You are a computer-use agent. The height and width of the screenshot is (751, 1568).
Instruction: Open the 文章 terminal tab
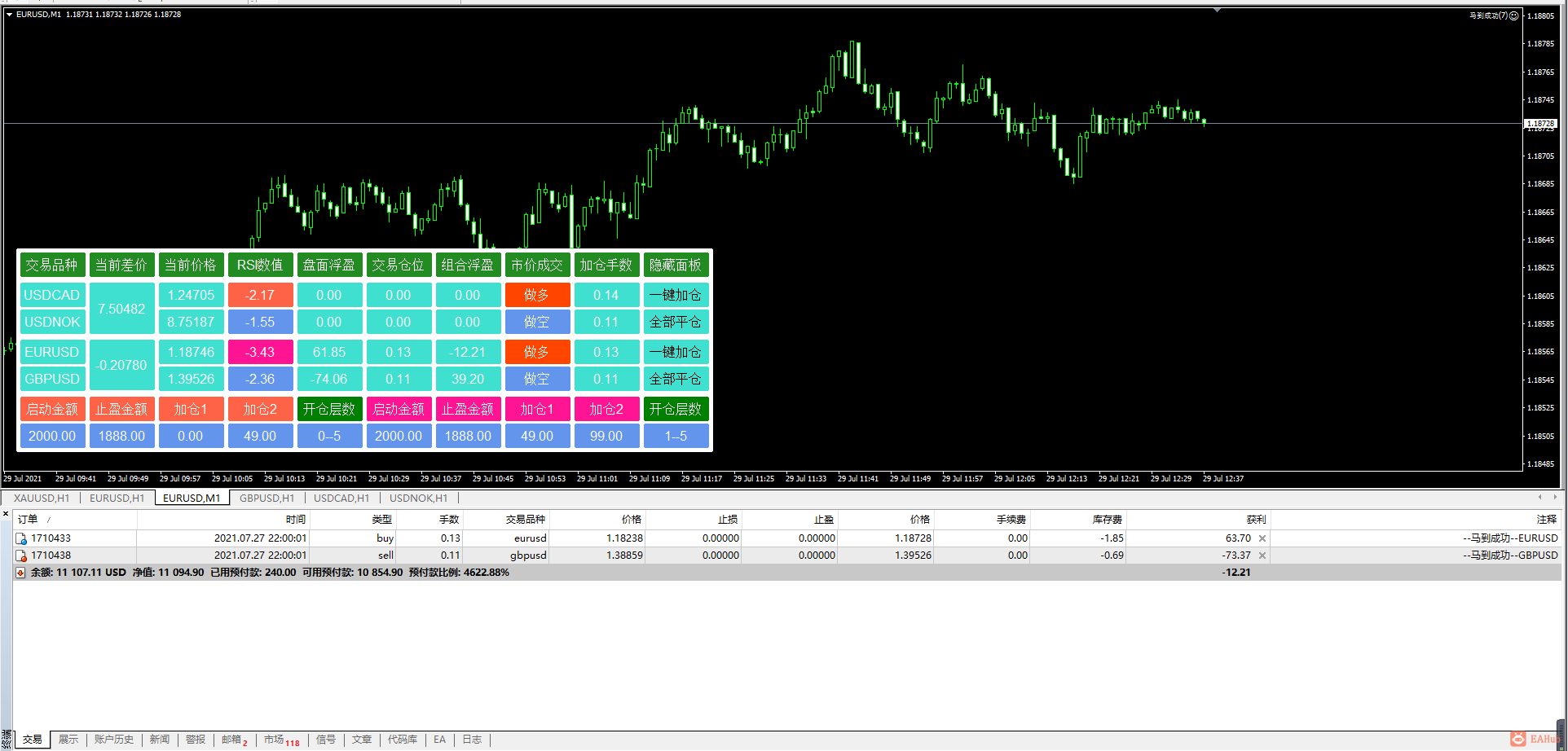click(x=362, y=740)
